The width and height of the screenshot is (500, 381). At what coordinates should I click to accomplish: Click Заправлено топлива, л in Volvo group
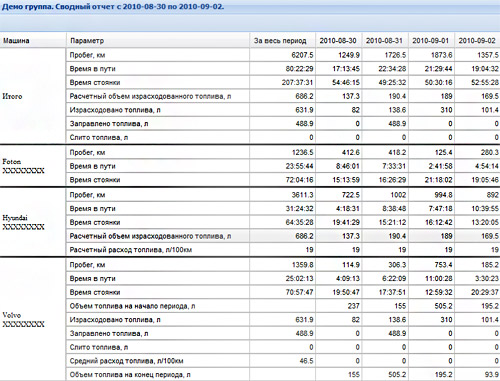tap(109, 333)
